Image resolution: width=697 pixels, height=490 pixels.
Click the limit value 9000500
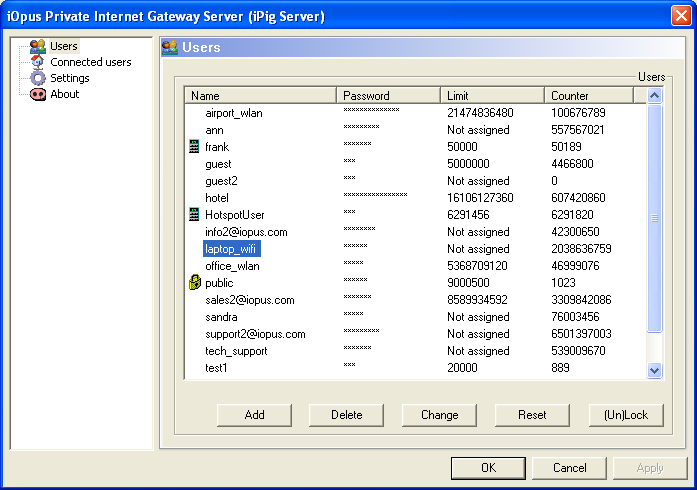(x=468, y=282)
